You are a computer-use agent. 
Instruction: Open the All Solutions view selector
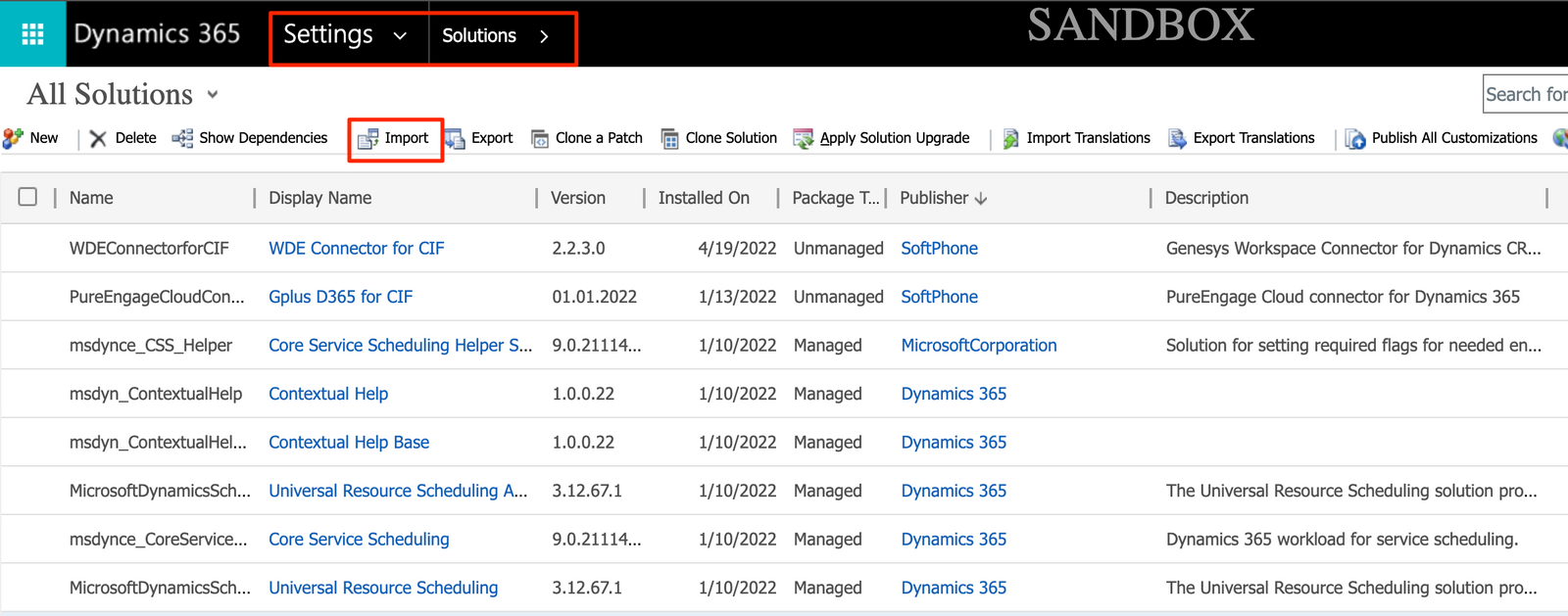[x=213, y=95]
